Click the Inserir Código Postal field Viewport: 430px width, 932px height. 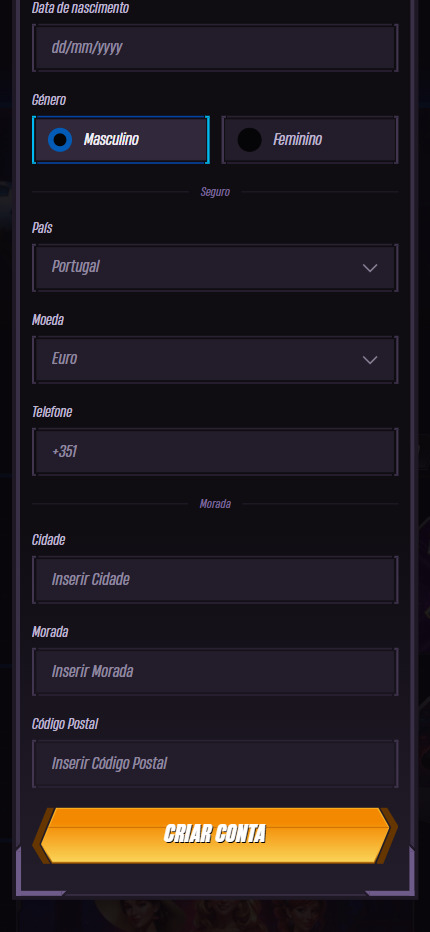pyautogui.click(x=215, y=764)
